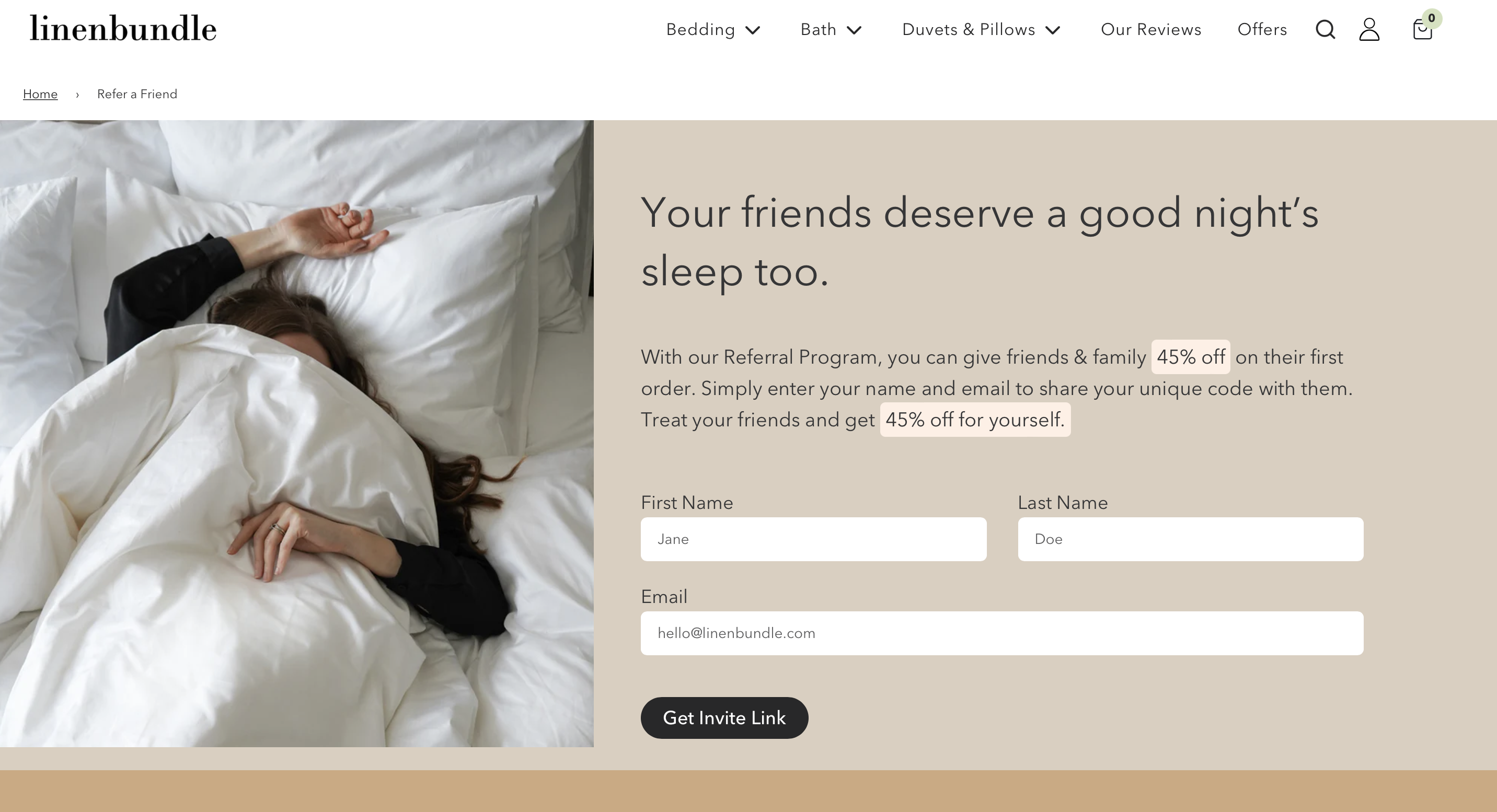The width and height of the screenshot is (1497, 812).
Task: Click the linenbundle logo
Action: click(x=123, y=28)
